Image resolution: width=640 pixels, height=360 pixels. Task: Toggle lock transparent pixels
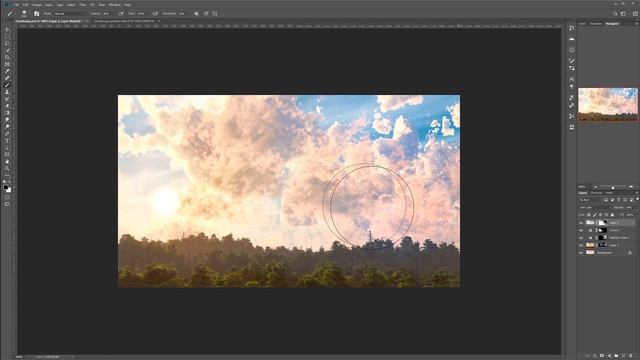tap(589, 215)
